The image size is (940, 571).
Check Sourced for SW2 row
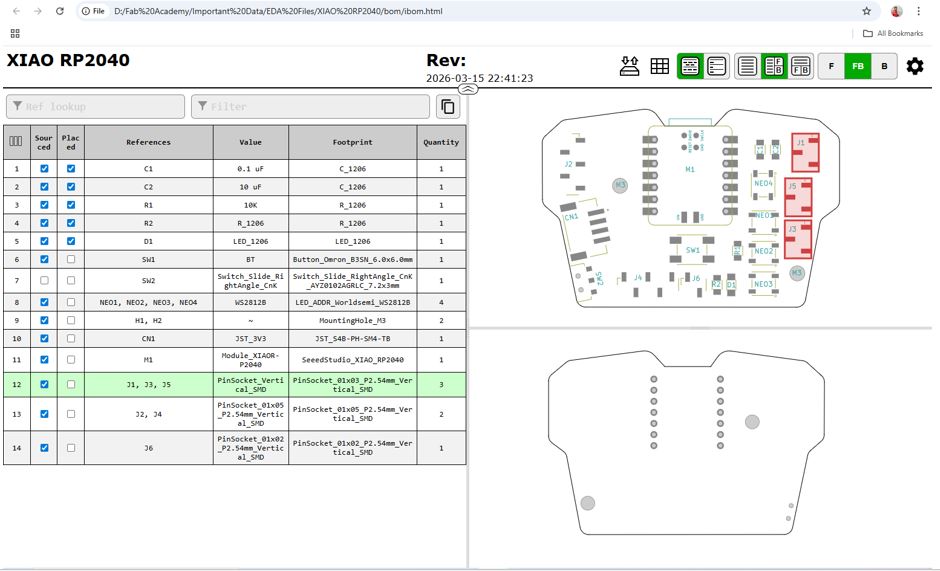pyautogui.click(x=44, y=280)
